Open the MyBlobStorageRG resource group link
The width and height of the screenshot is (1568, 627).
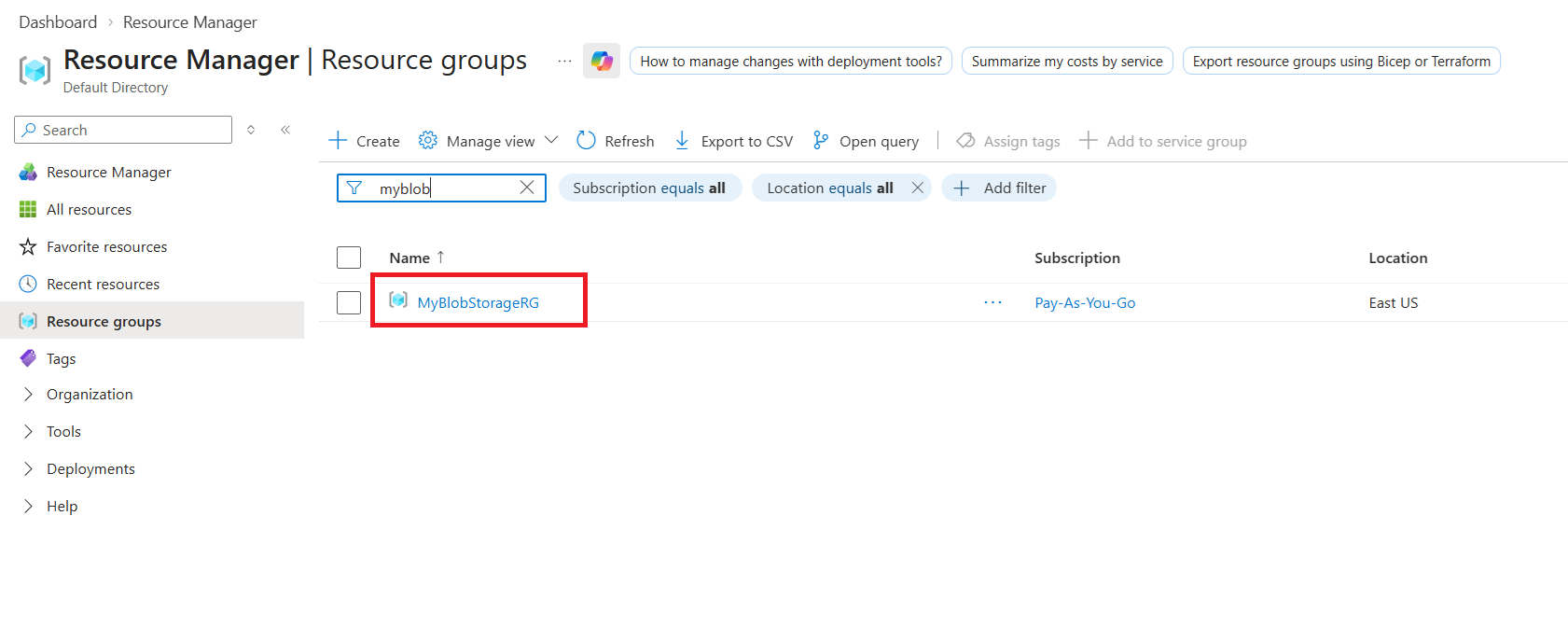tap(479, 302)
